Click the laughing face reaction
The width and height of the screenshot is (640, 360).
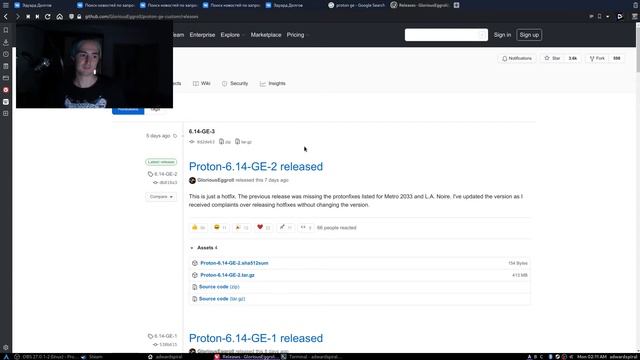220,227
